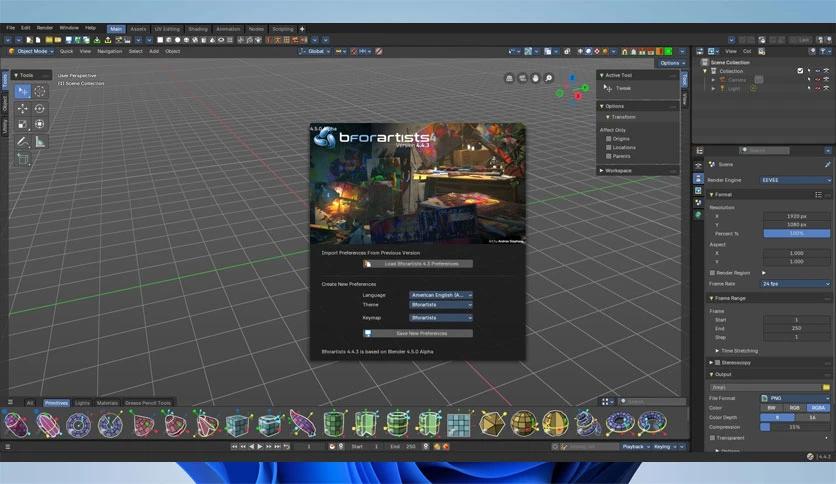Click the play animation button
The width and height of the screenshot is (836, 484).
260,447
